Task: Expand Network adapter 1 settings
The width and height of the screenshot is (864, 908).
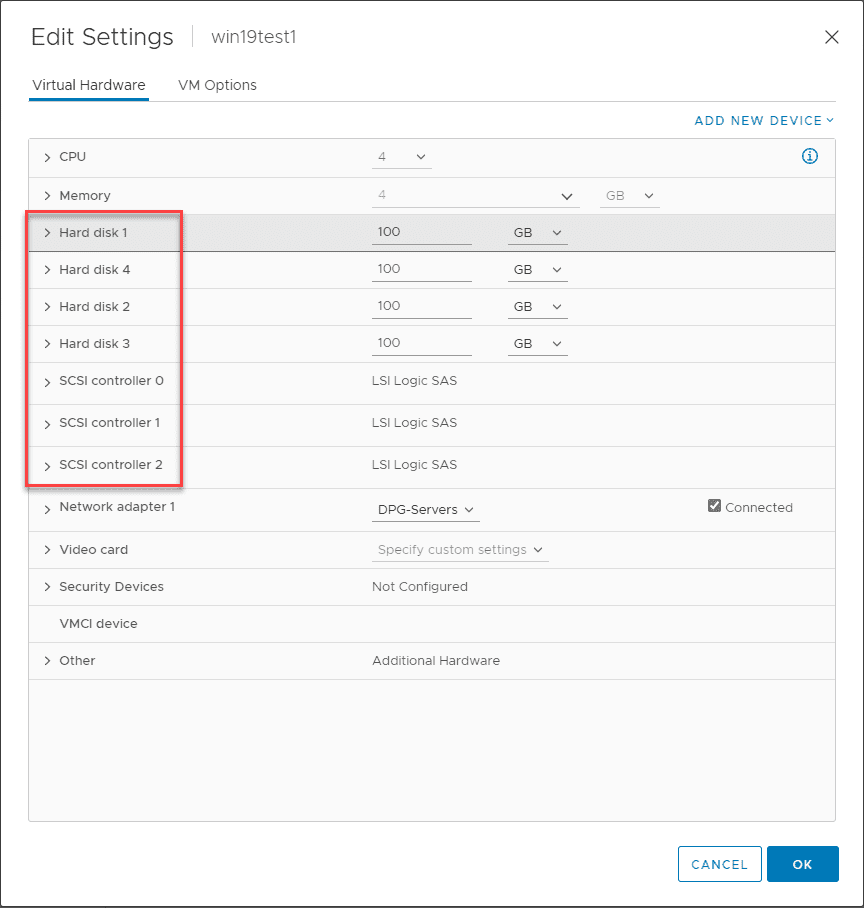Action: point(47,508)
